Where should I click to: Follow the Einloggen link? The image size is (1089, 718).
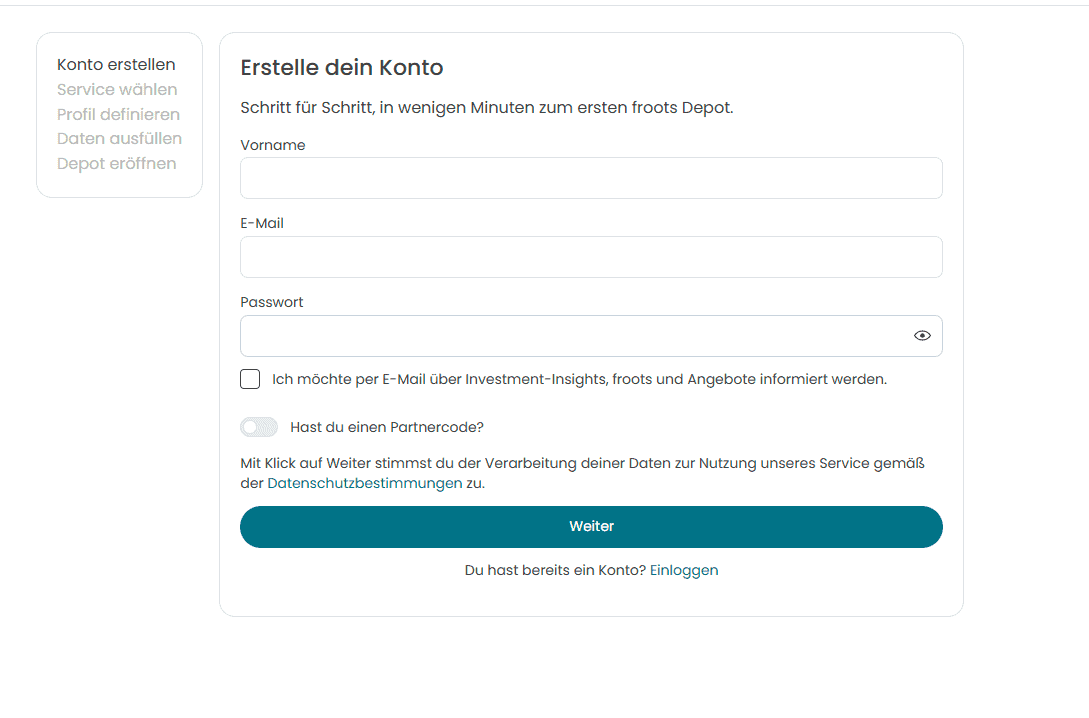tap(684, 570)
